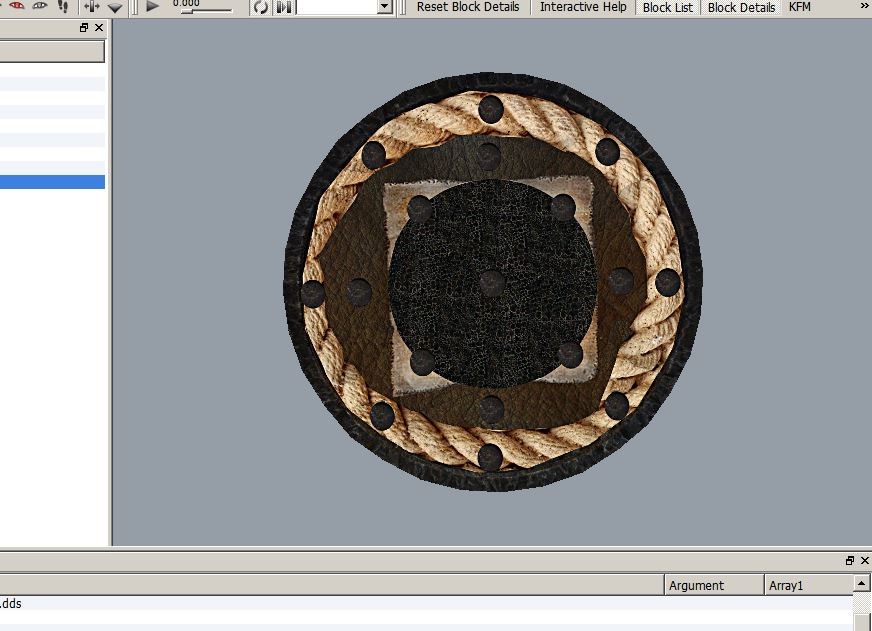Expand the toolbar overflow chevron
This screenshot has width=872, height=631.
pyautogui.click(x=864, y=6)
